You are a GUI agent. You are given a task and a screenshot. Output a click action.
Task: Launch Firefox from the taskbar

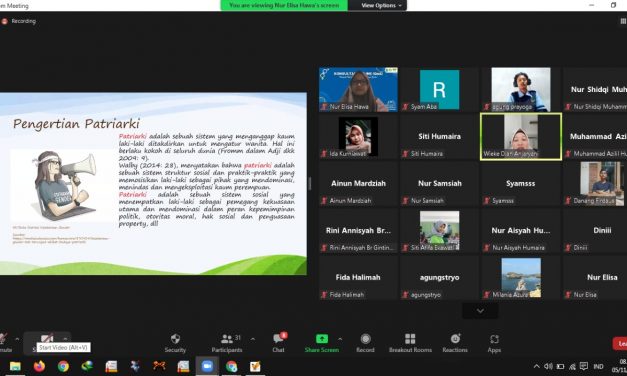(39, 366)
